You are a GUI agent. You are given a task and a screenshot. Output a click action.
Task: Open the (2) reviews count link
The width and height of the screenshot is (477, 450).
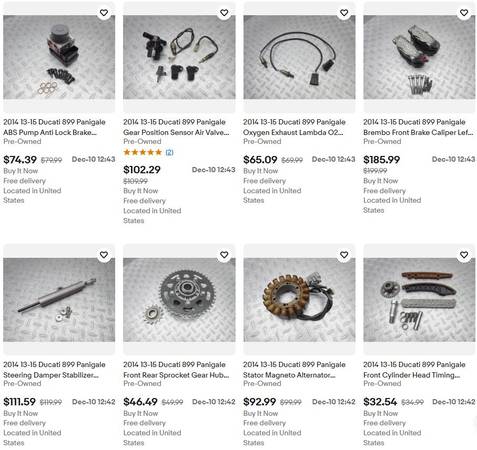pyautogui.click(x=169, y=152)
